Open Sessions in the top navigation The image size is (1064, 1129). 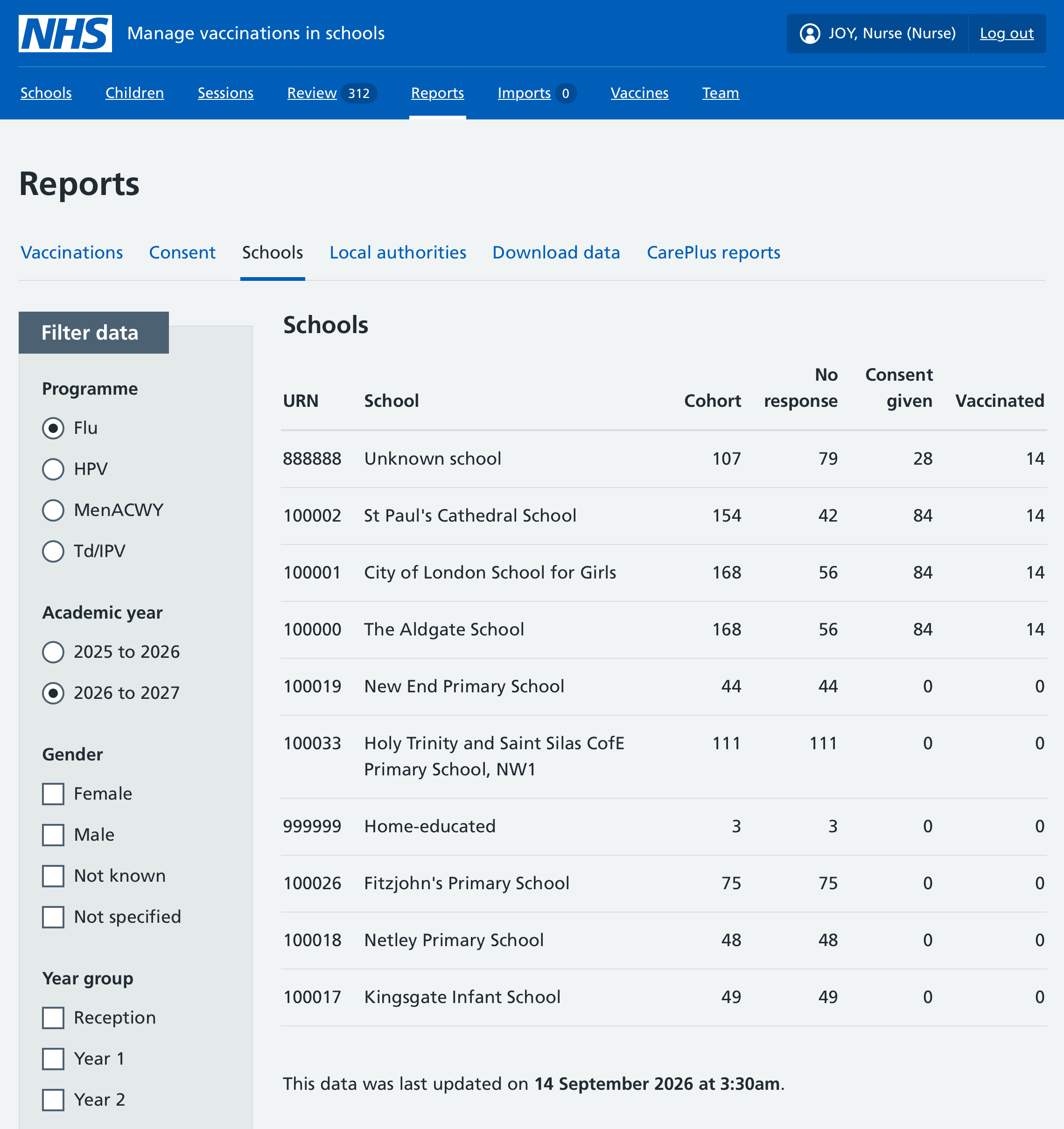click(x=225, y=92)
